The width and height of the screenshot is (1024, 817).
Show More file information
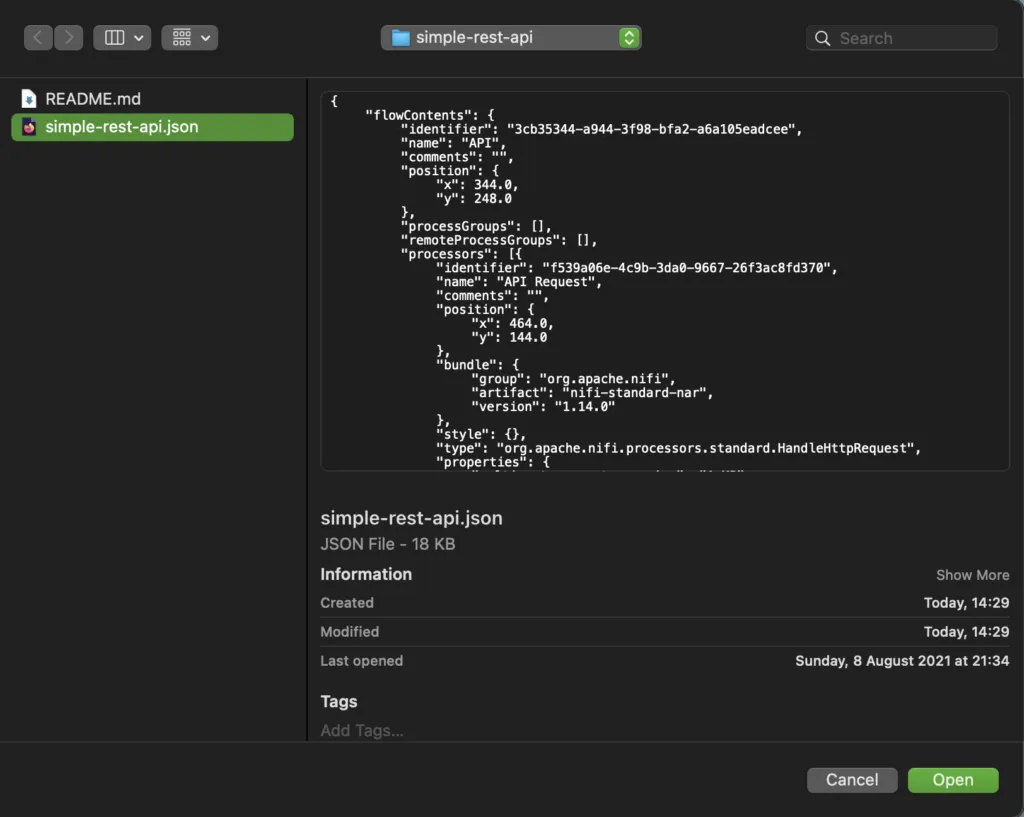[972, 575]
